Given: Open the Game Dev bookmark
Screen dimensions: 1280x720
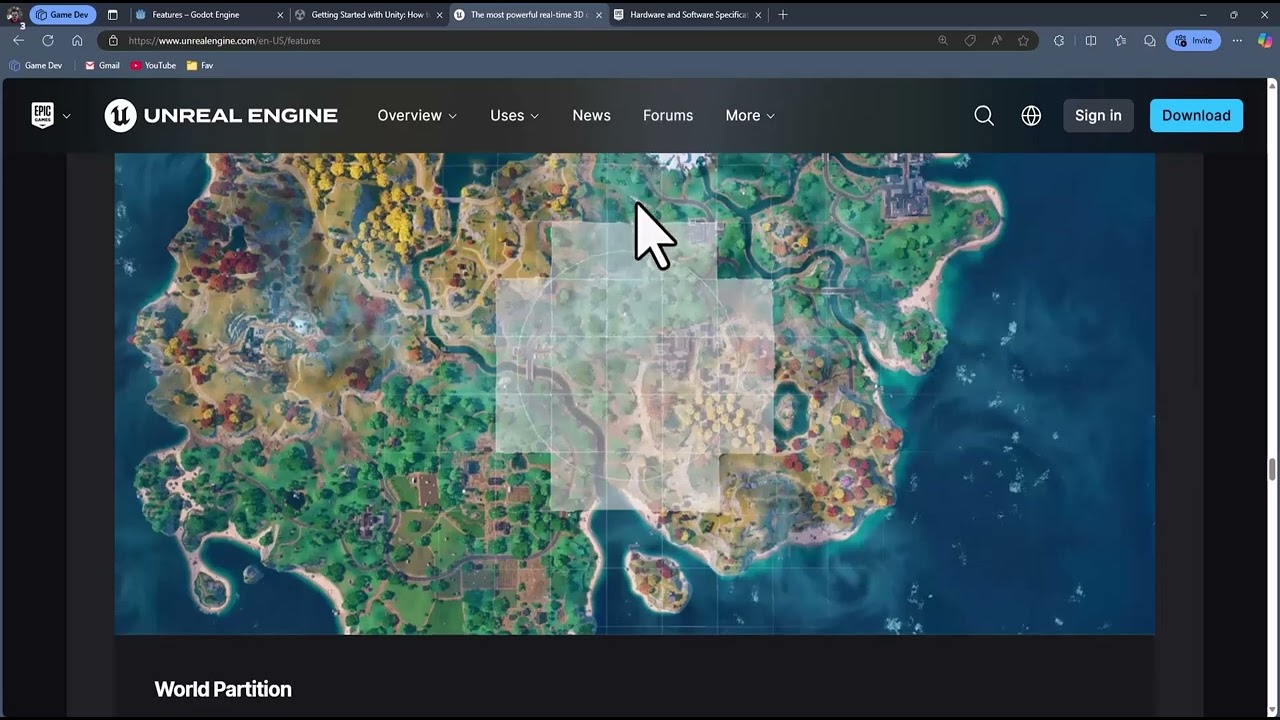Looking at the screenshot, I should [35, 66].
